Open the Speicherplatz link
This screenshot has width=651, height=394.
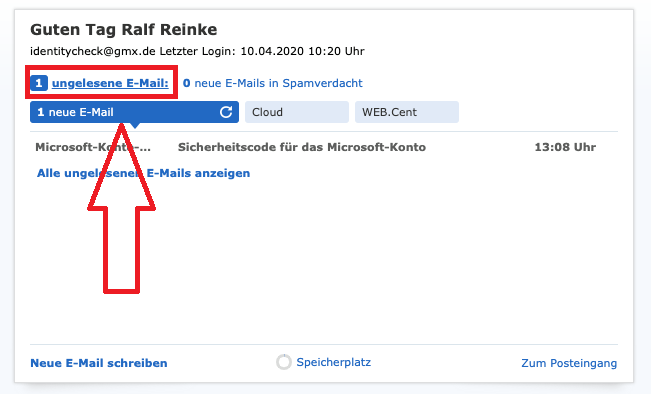tap(334, 362)
